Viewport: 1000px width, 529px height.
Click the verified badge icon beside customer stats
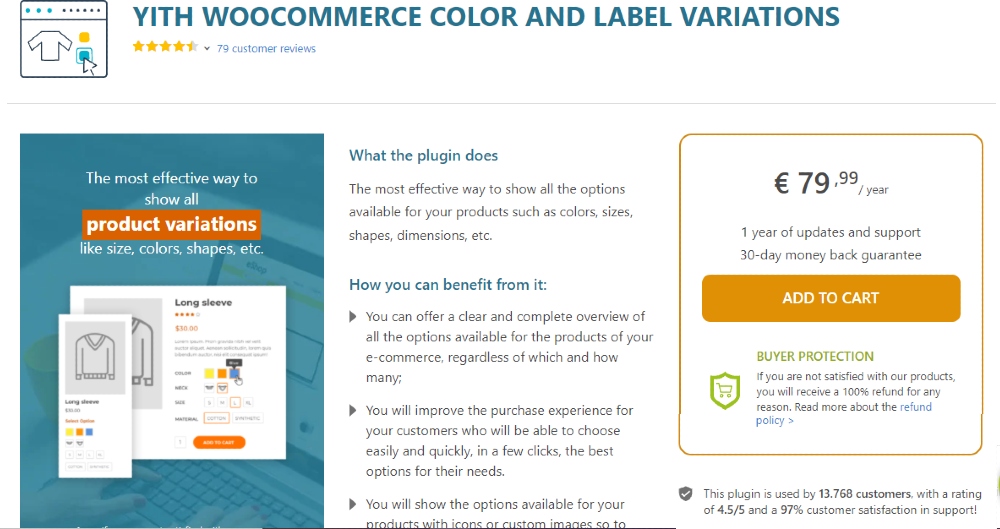coord(686,494)
